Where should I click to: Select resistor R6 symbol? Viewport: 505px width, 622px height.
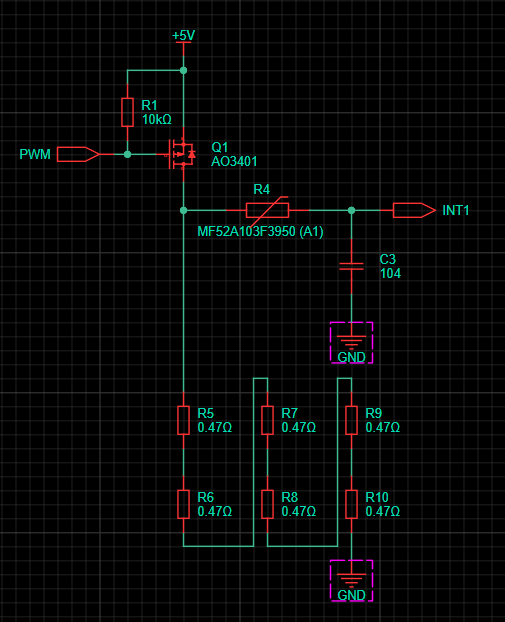click(x=183, y=504)
